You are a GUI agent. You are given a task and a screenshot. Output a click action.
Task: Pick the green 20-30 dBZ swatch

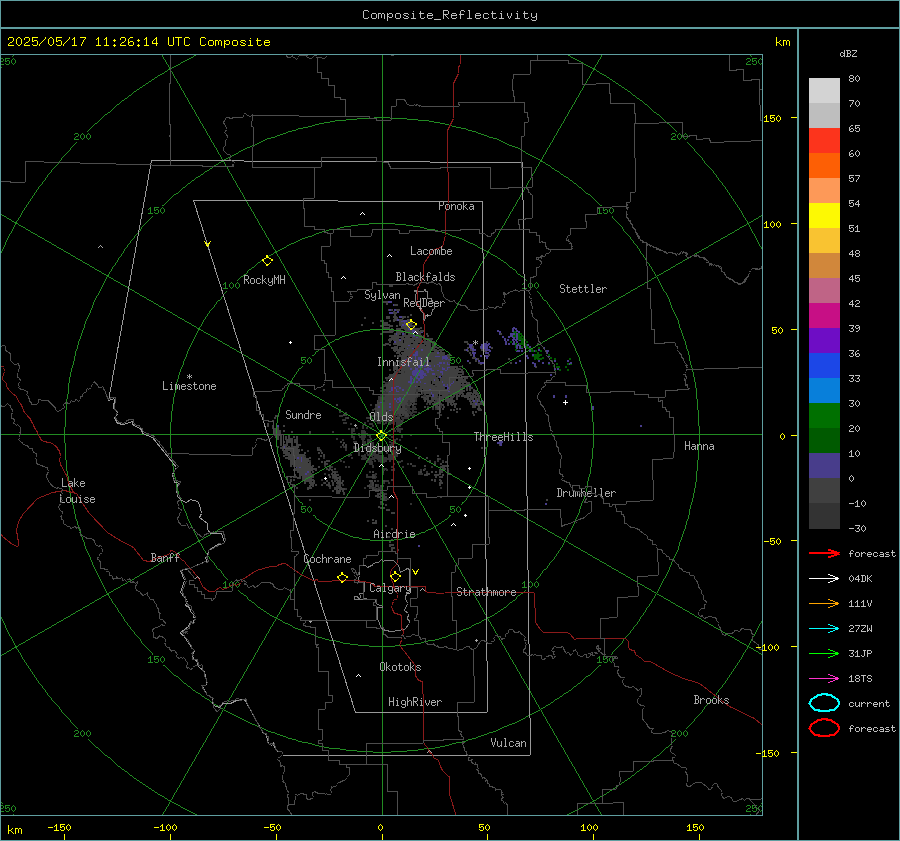tap(824, 415)
